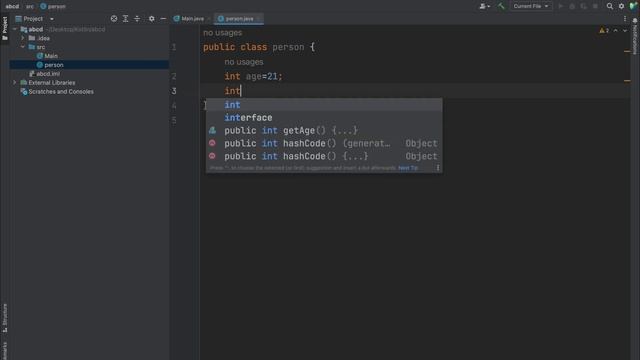The width and height of the screenshot is (640, 360).
Task: Open IDE settings gear in top toolbar
Action: (621, 6)
